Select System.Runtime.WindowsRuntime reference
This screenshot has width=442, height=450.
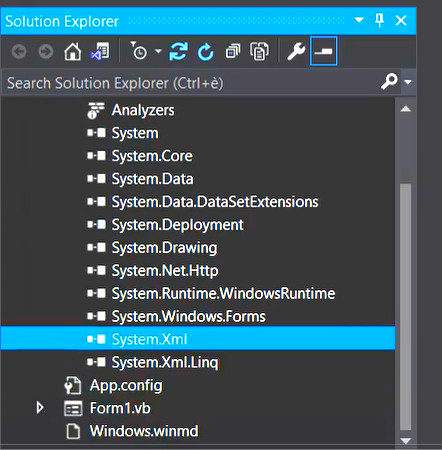223,294
